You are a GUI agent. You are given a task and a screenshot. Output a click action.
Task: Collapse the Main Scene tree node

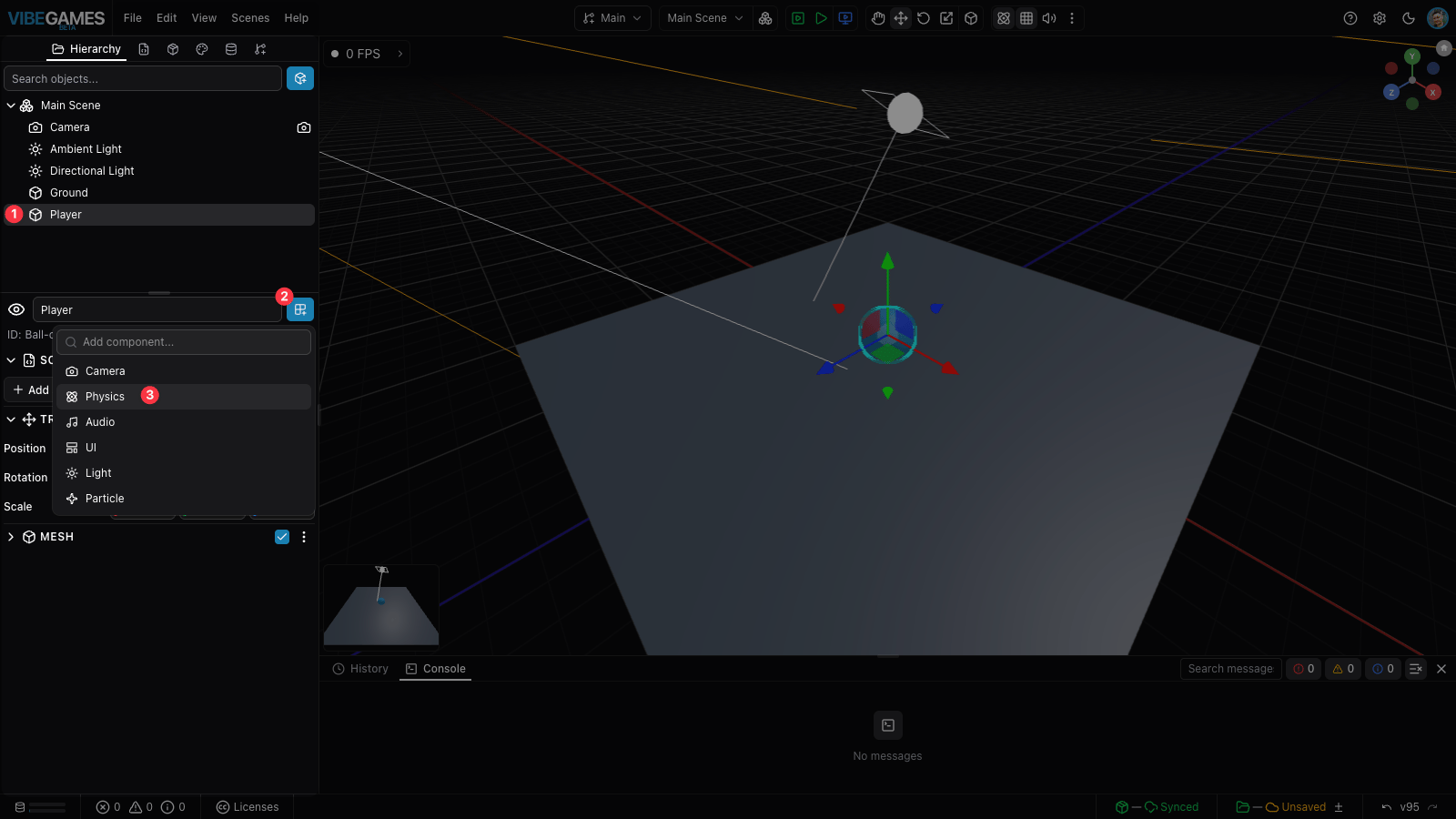[11, 106]
